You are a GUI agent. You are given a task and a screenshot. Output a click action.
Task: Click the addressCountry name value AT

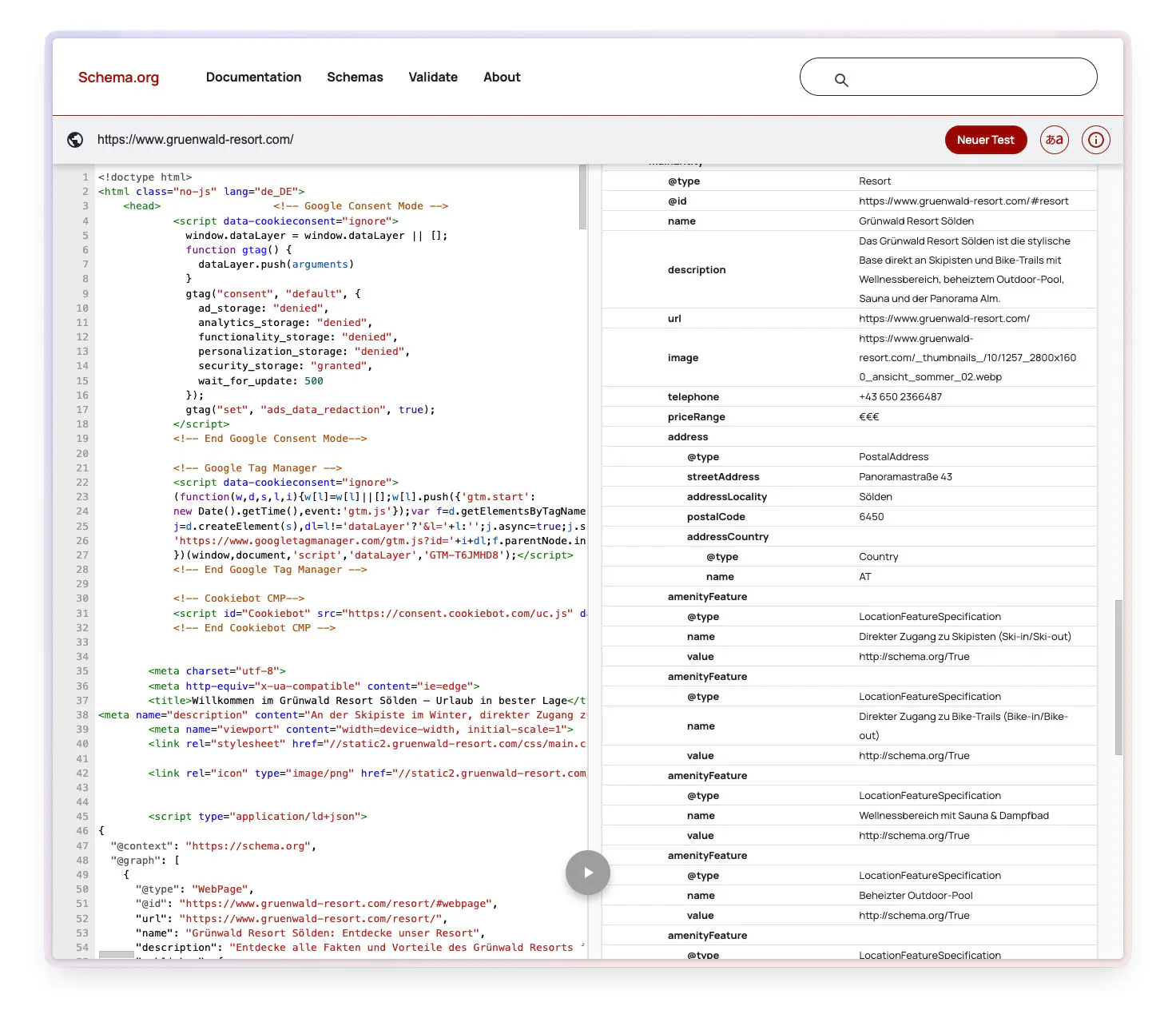coord(865,577)
